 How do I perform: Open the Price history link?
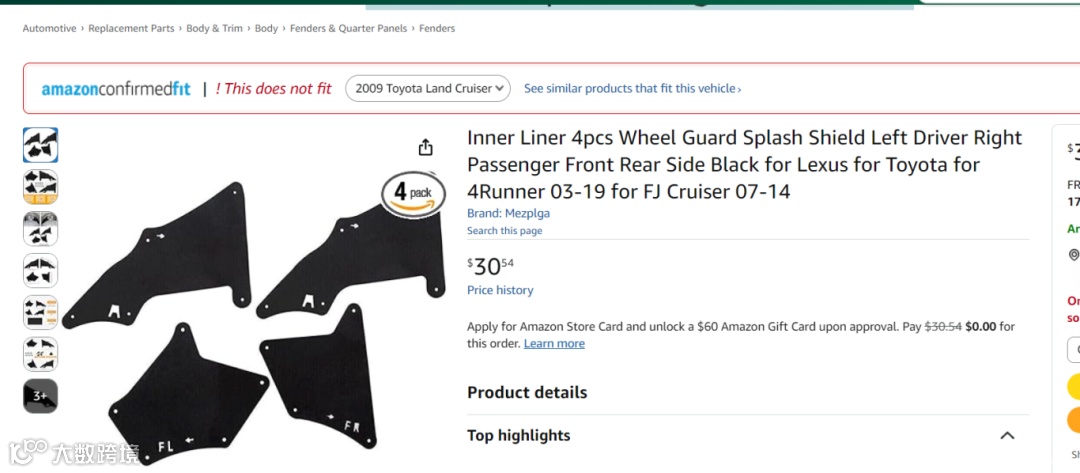(500, 290)
